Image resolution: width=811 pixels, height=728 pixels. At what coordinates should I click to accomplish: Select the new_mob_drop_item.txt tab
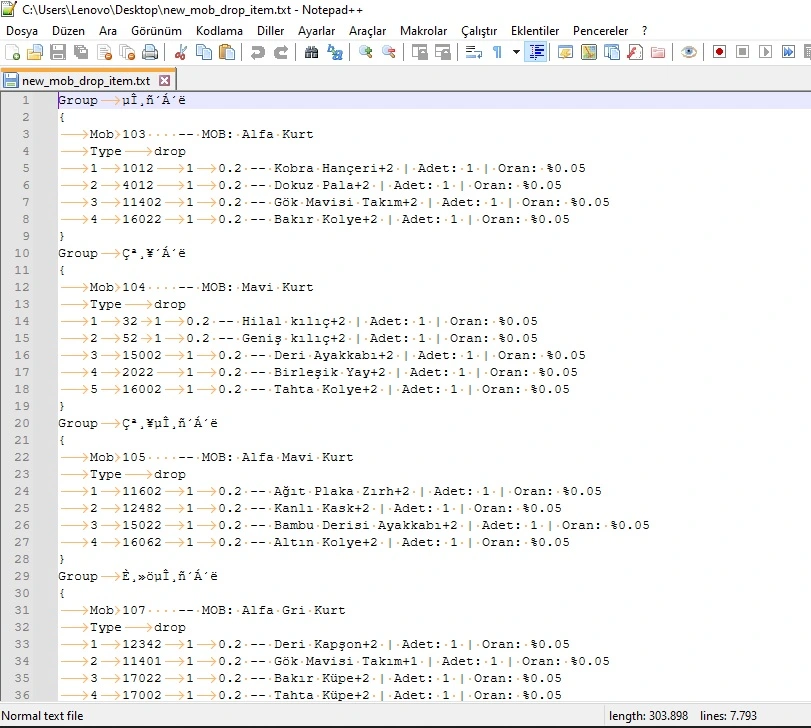(x=85, y=80)
